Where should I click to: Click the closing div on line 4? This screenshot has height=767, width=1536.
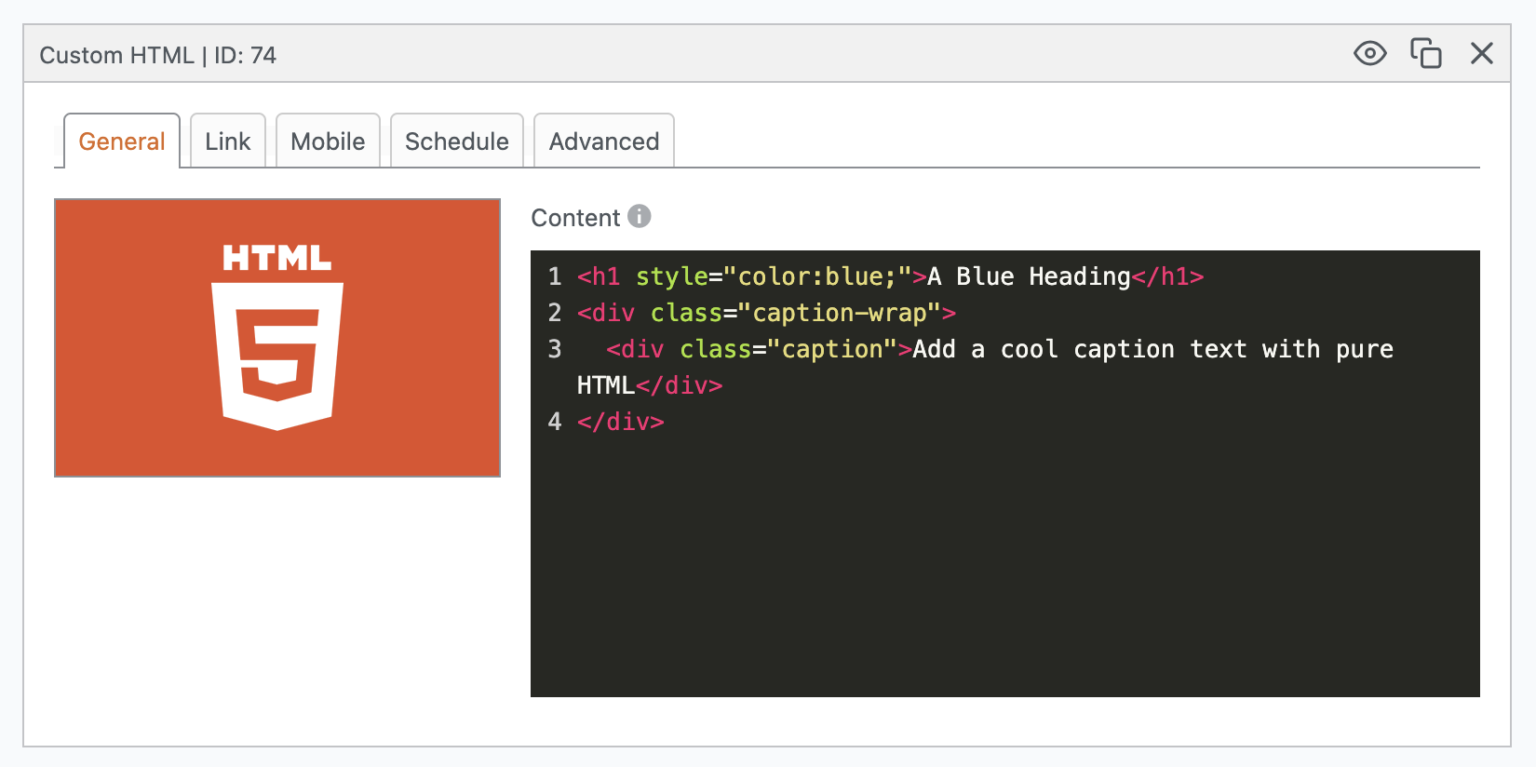pyautogui.click(x=620, y=421)
